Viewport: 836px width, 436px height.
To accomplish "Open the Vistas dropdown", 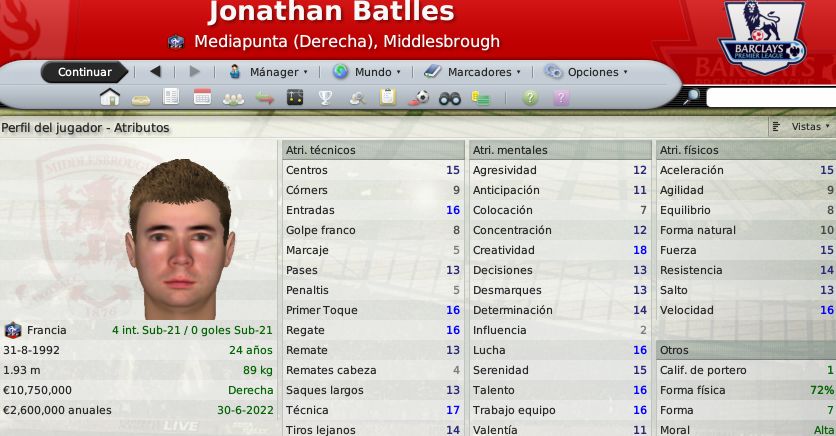I will pyautogui.click(x=803, y=127).
